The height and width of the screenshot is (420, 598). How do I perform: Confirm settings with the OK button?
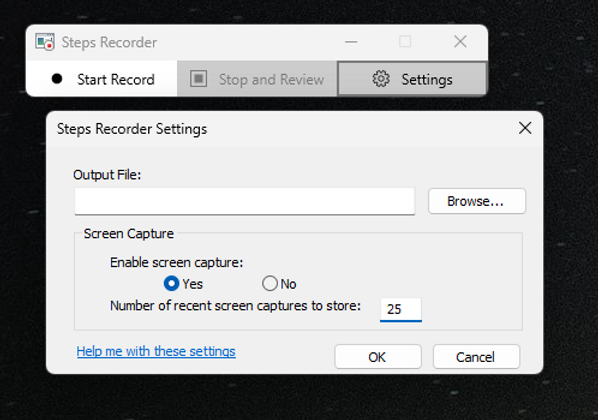tap(378, 357)
